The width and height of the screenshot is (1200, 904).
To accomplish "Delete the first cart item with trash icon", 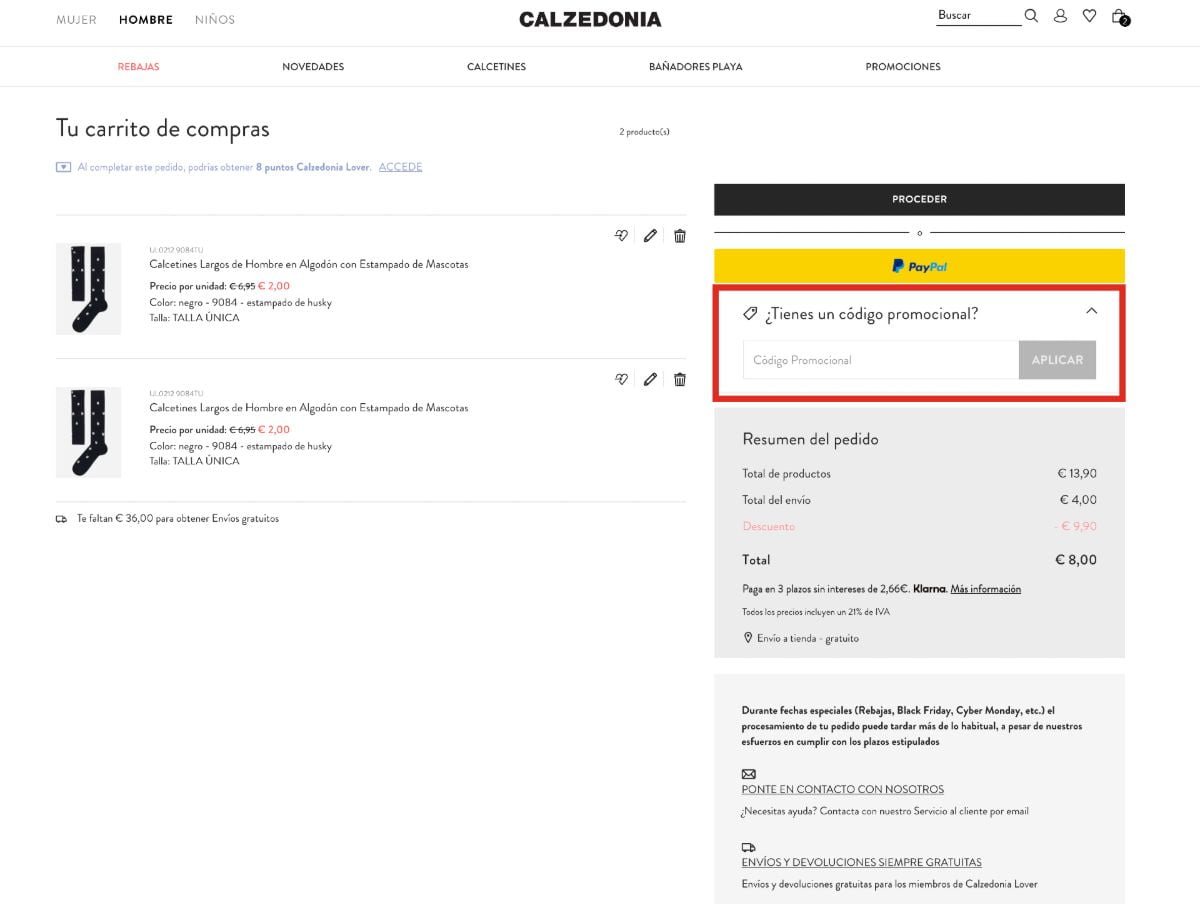I will pos(680,236).
